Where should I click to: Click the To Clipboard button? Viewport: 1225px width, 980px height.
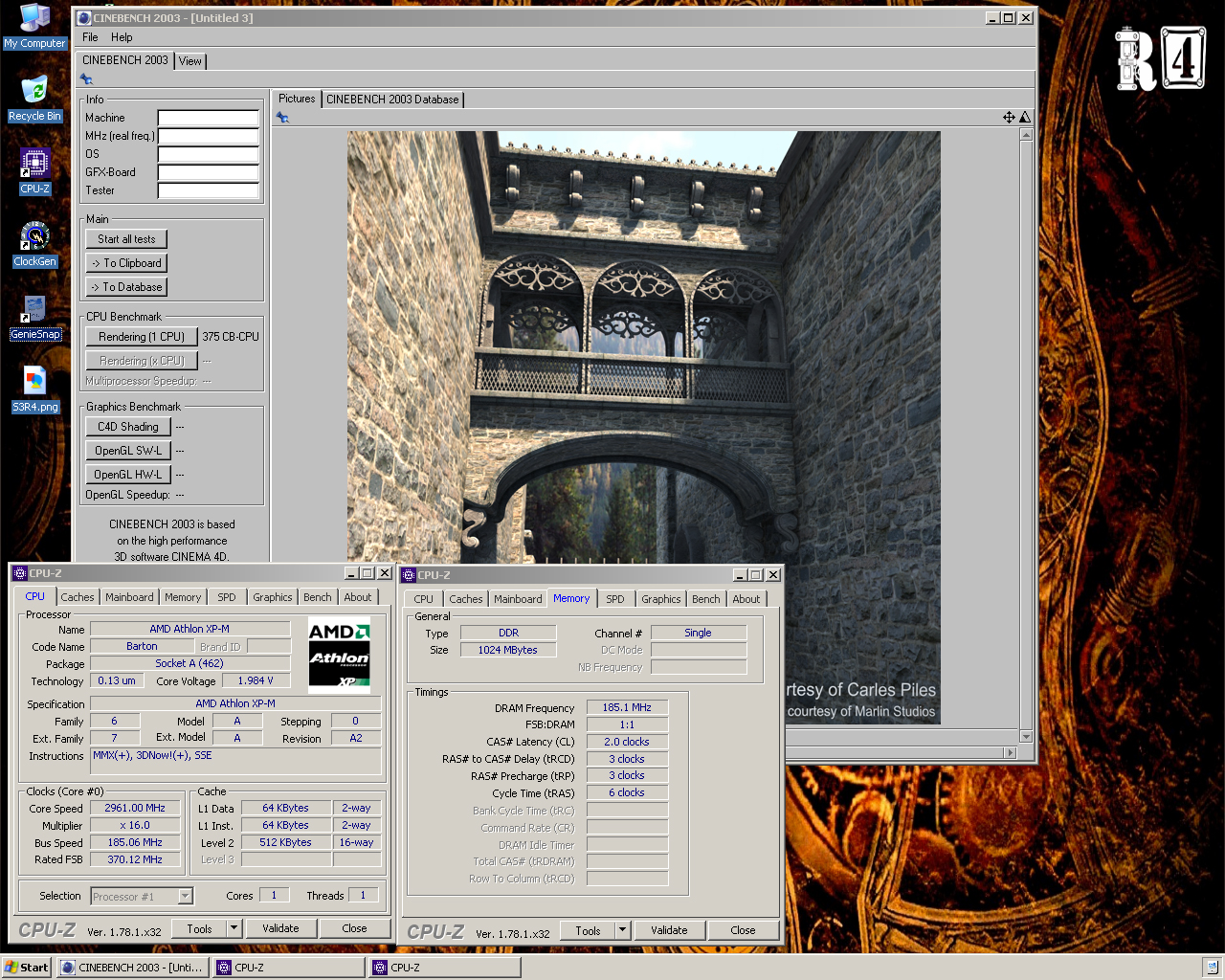(126, 263)
